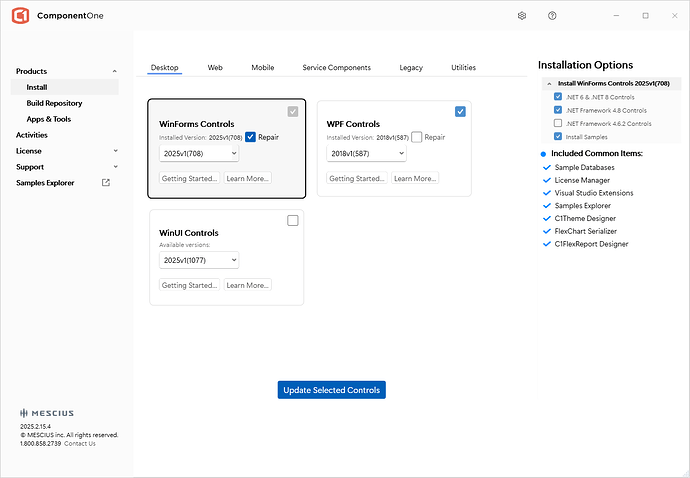Open the Contact Us link
The height and width of the screenshot is (478, 690).
click(x=80, y=444)
